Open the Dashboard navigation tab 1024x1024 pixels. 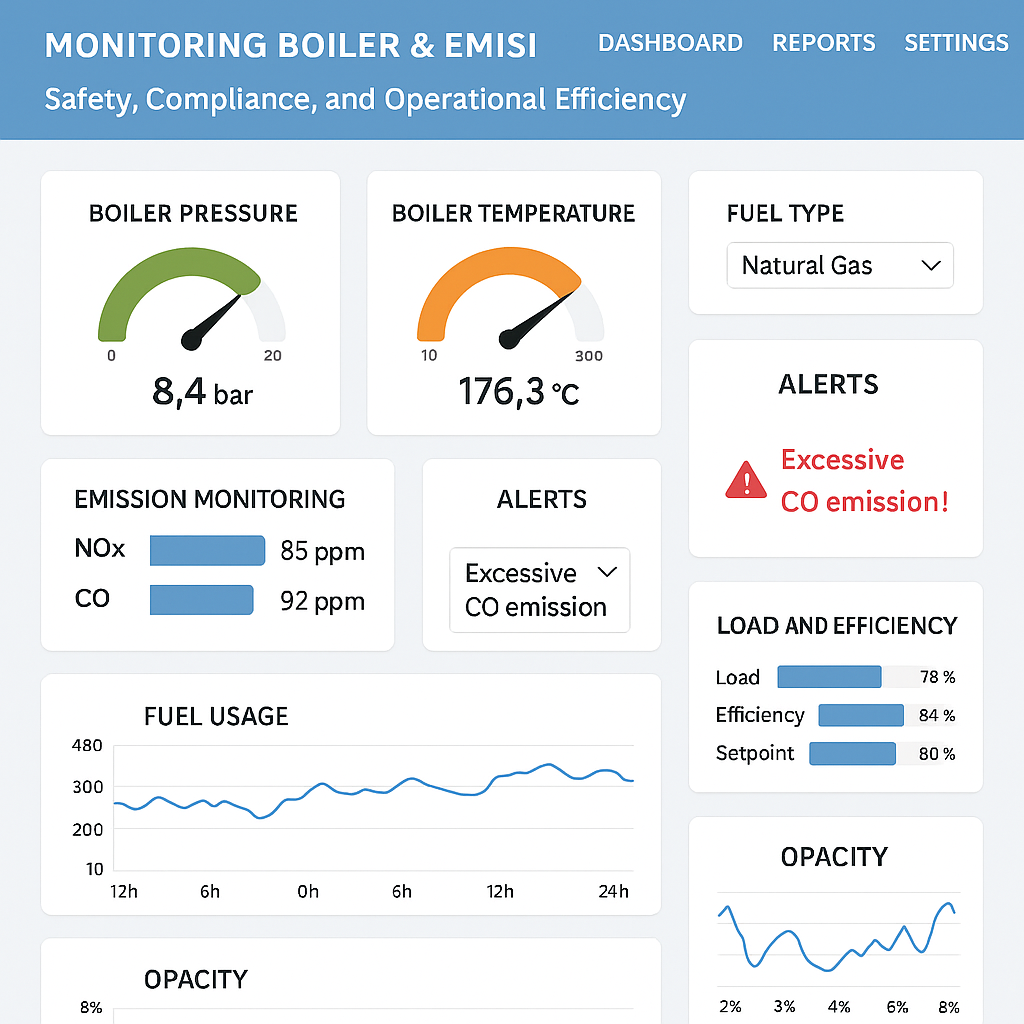pyautogui.click(x=670, y=43)
